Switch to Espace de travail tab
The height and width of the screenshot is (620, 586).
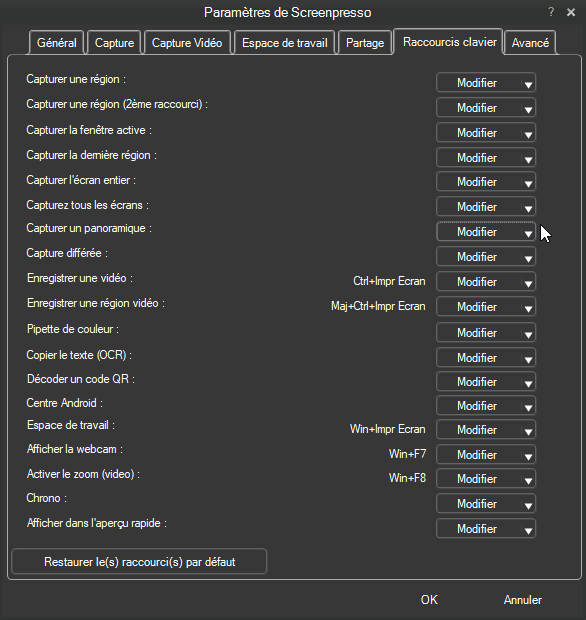(x=285, y=43)
